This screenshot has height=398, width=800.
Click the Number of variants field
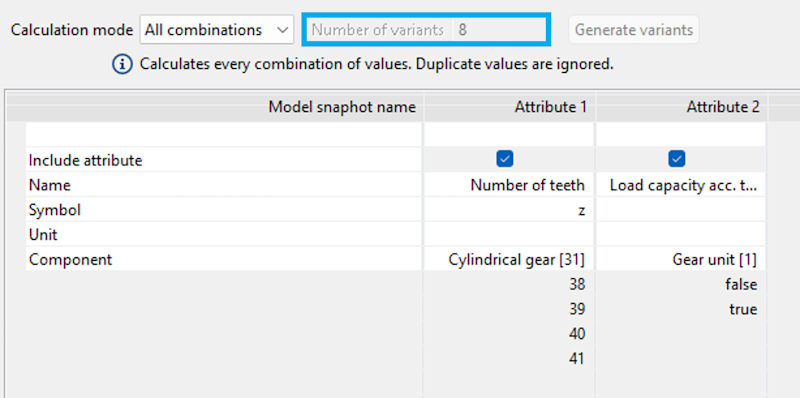tap(426, 30)
